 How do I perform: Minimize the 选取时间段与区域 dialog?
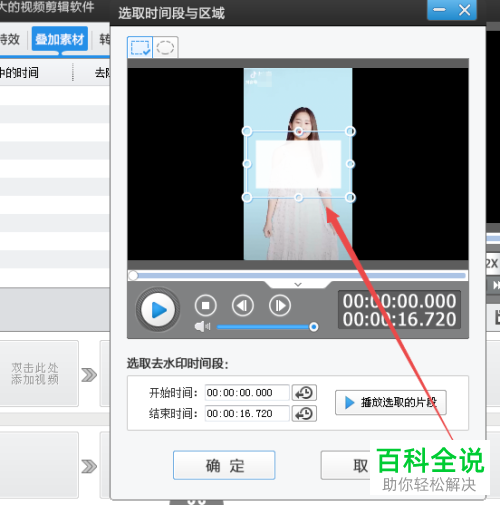click(x=439, y=10)
